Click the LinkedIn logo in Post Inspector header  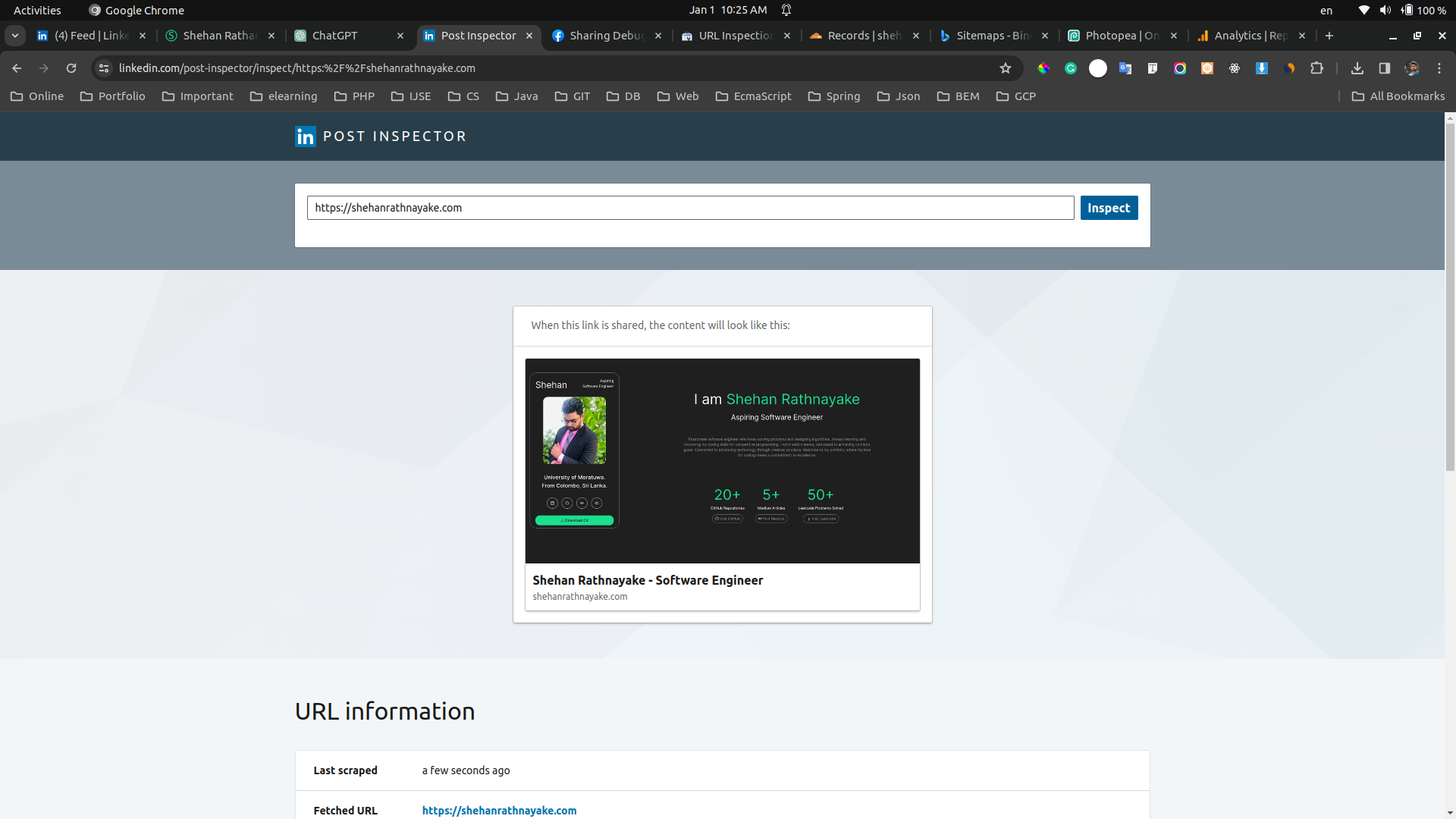click(x=306, y=136)
